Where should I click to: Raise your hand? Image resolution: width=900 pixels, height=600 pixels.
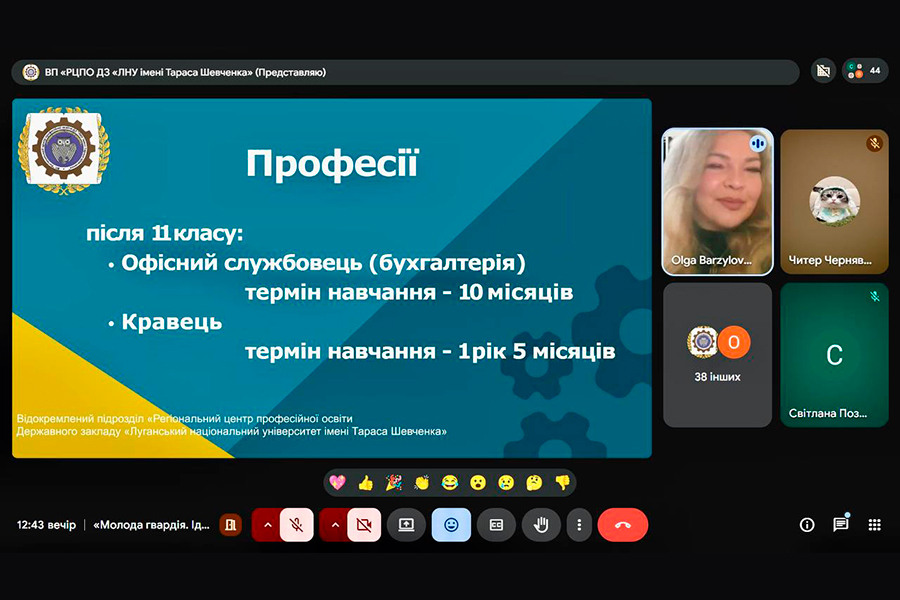[541, 525]
